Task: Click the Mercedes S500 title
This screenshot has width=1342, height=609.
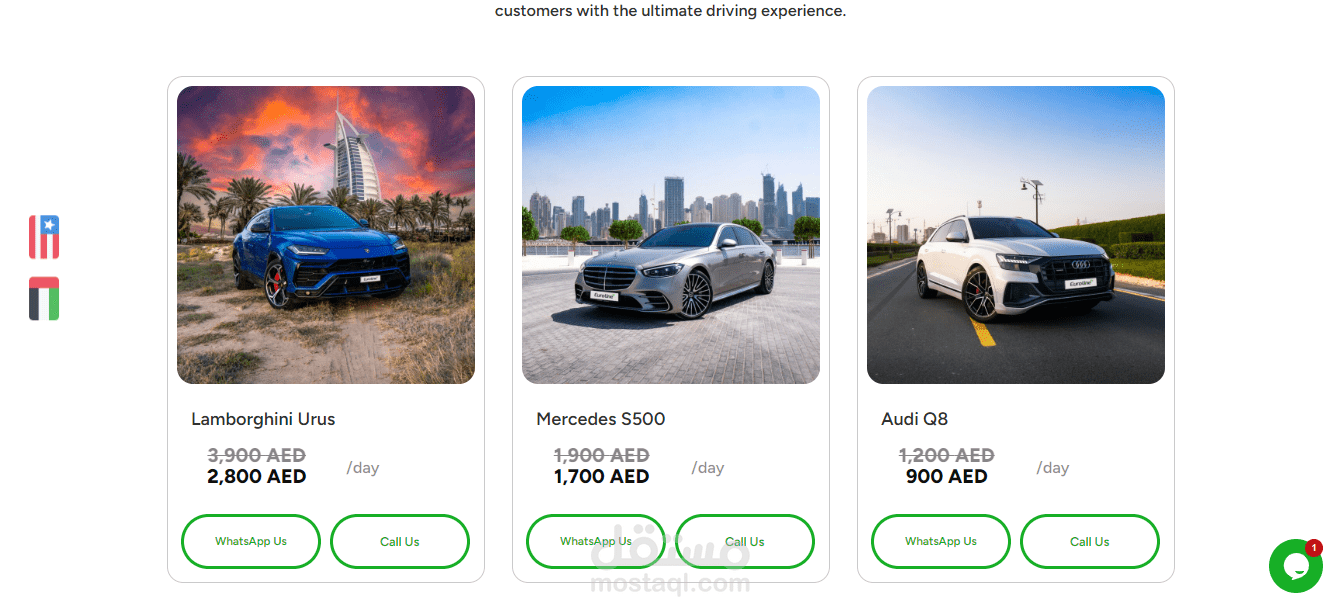Action: click(600, 419)
